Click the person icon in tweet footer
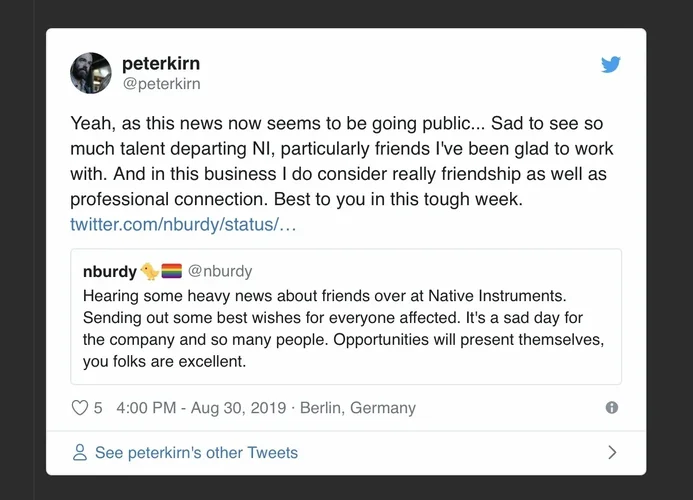The height and width of the screenshot is (500, 693). click(x=80, y=453)
